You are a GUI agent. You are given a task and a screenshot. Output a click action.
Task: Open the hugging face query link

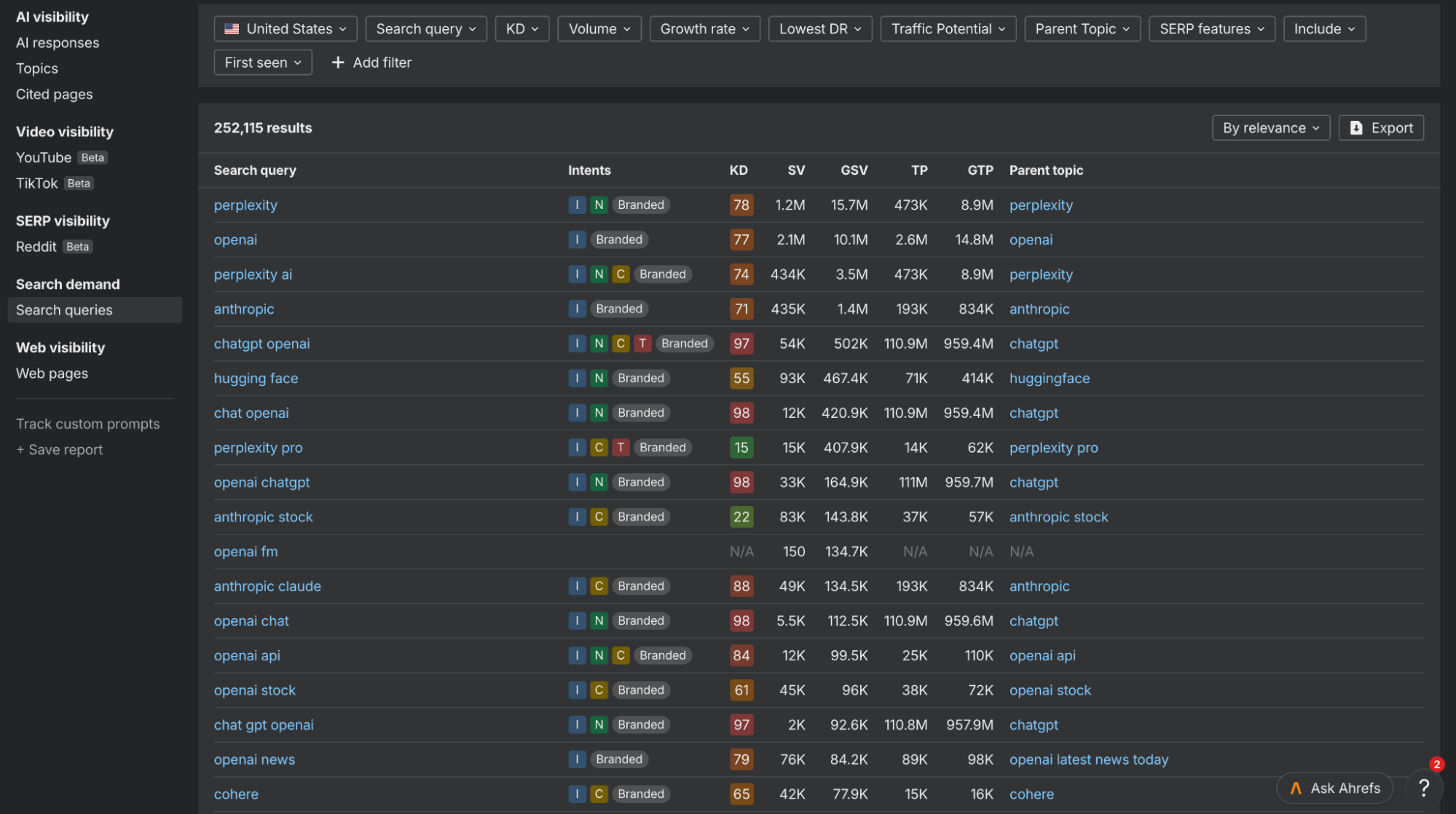[256, 379]
